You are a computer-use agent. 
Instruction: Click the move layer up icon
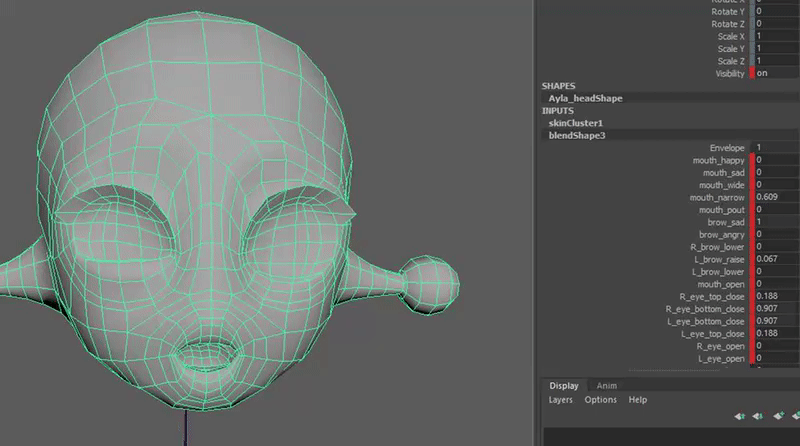click(740, 415)
